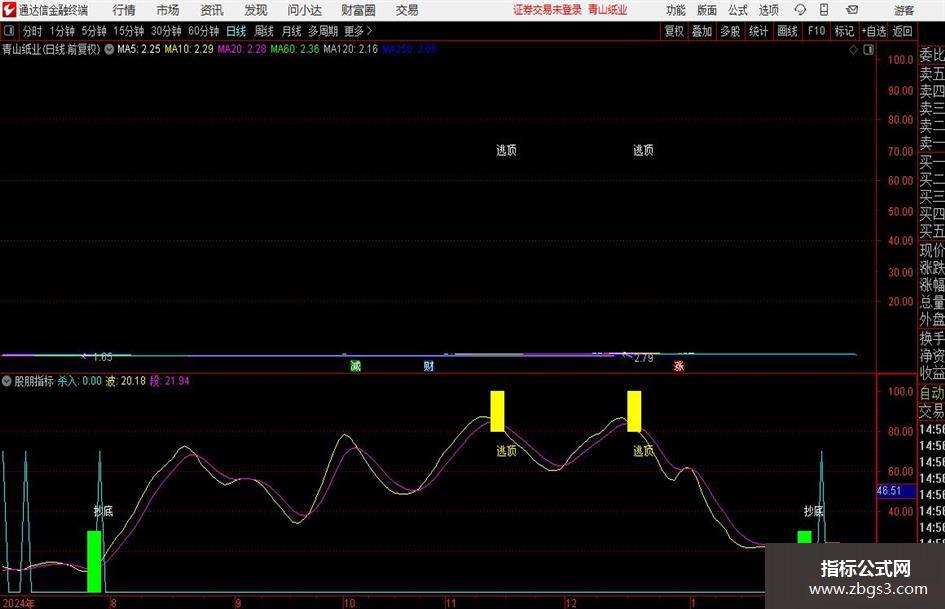Click 证券交易未登录 login status link
The height and width of the screenshot is (609, 945).
(547, 10)
